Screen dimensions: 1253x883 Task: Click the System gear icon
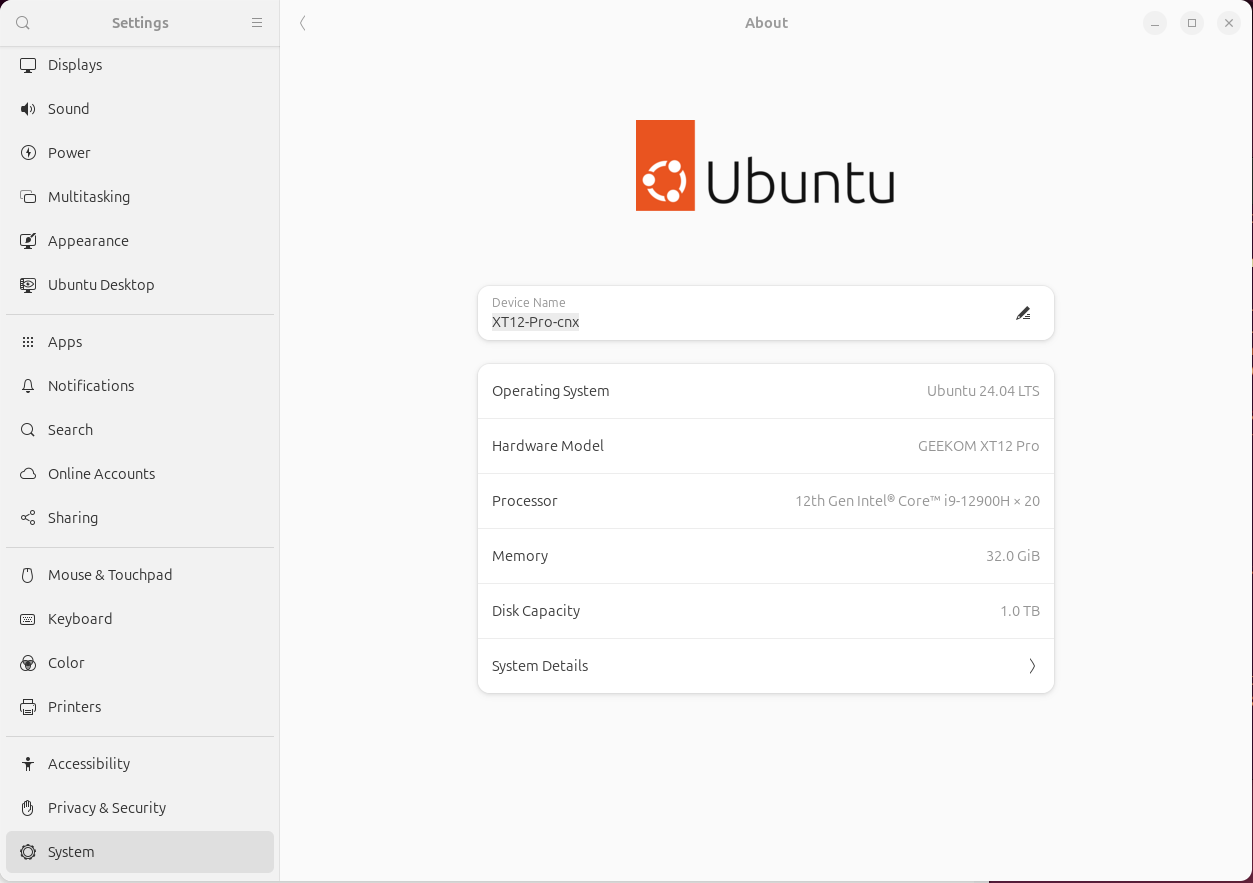click(28, 852)
